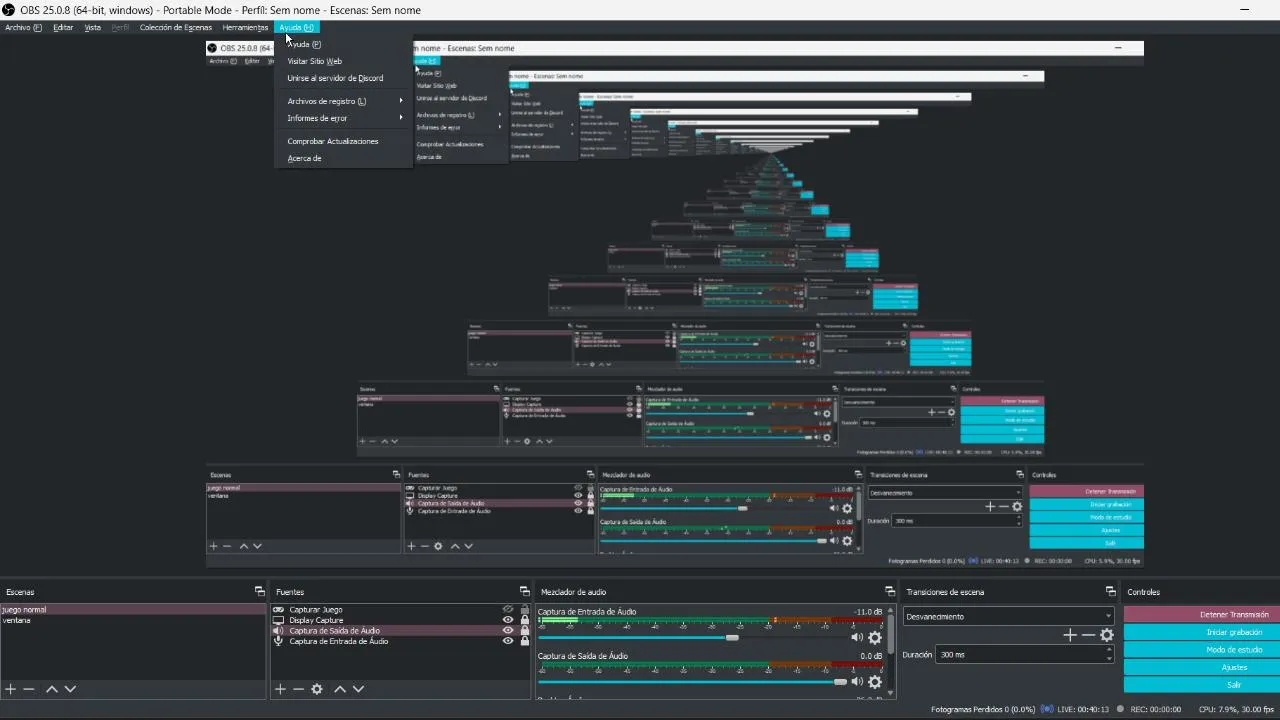Open the Editar menu

click(63, 27)
